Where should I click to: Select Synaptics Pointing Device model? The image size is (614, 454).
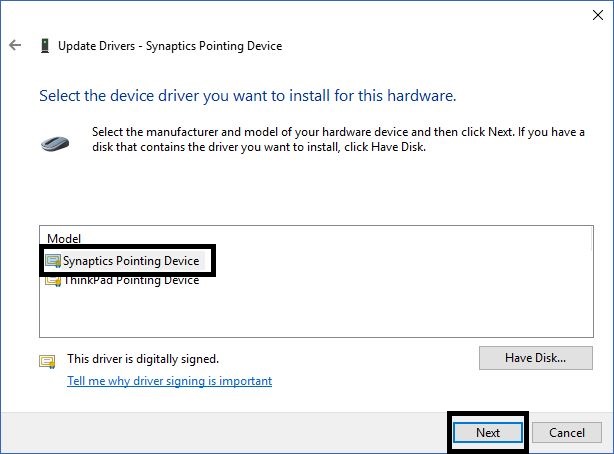click(123, 261)
